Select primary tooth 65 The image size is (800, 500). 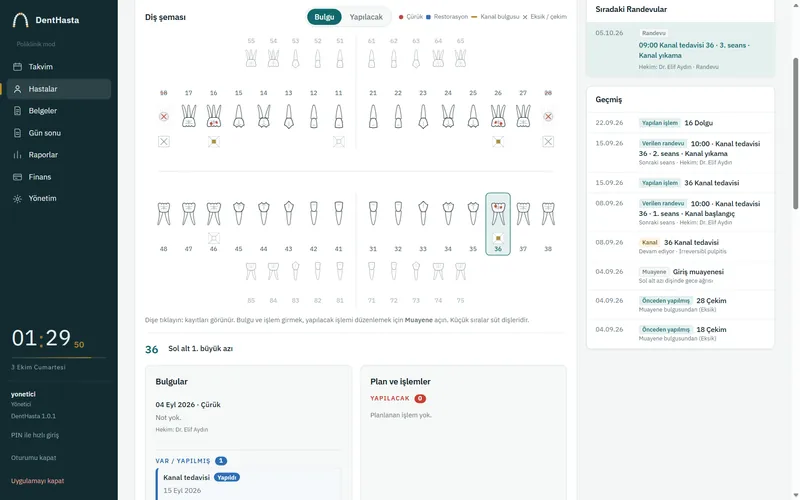tap(460, 58)
